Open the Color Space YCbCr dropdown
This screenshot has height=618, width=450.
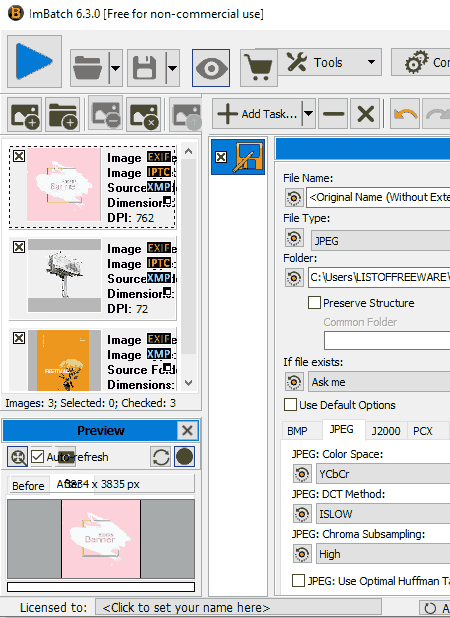(383, 473)
